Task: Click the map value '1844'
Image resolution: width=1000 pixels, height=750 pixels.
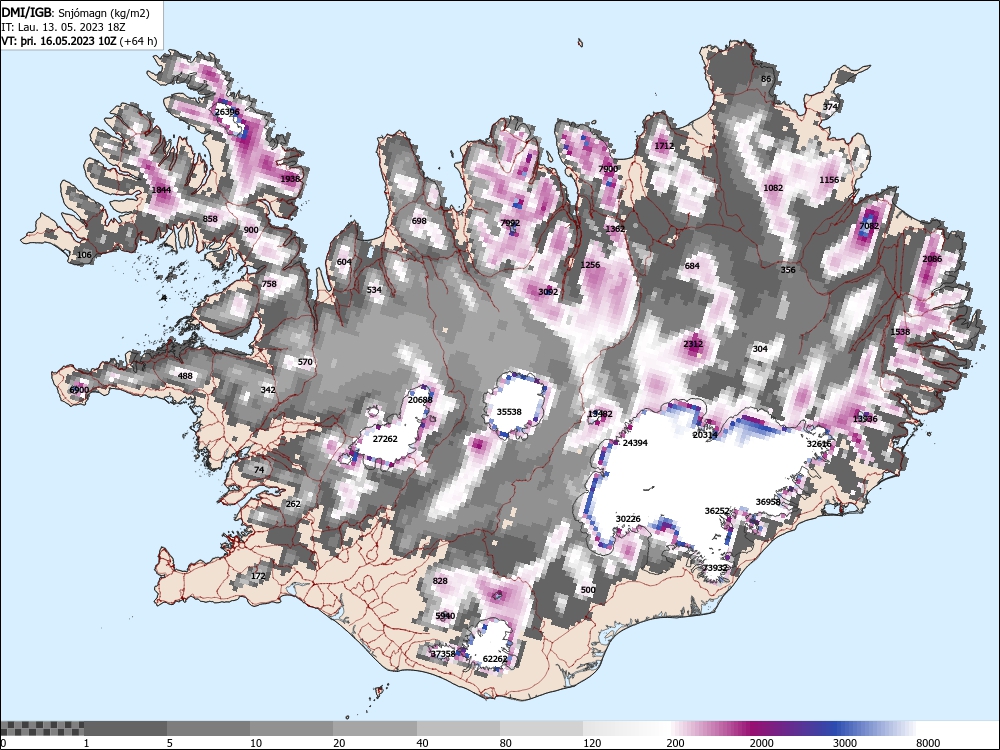Action: click(161, 190)
